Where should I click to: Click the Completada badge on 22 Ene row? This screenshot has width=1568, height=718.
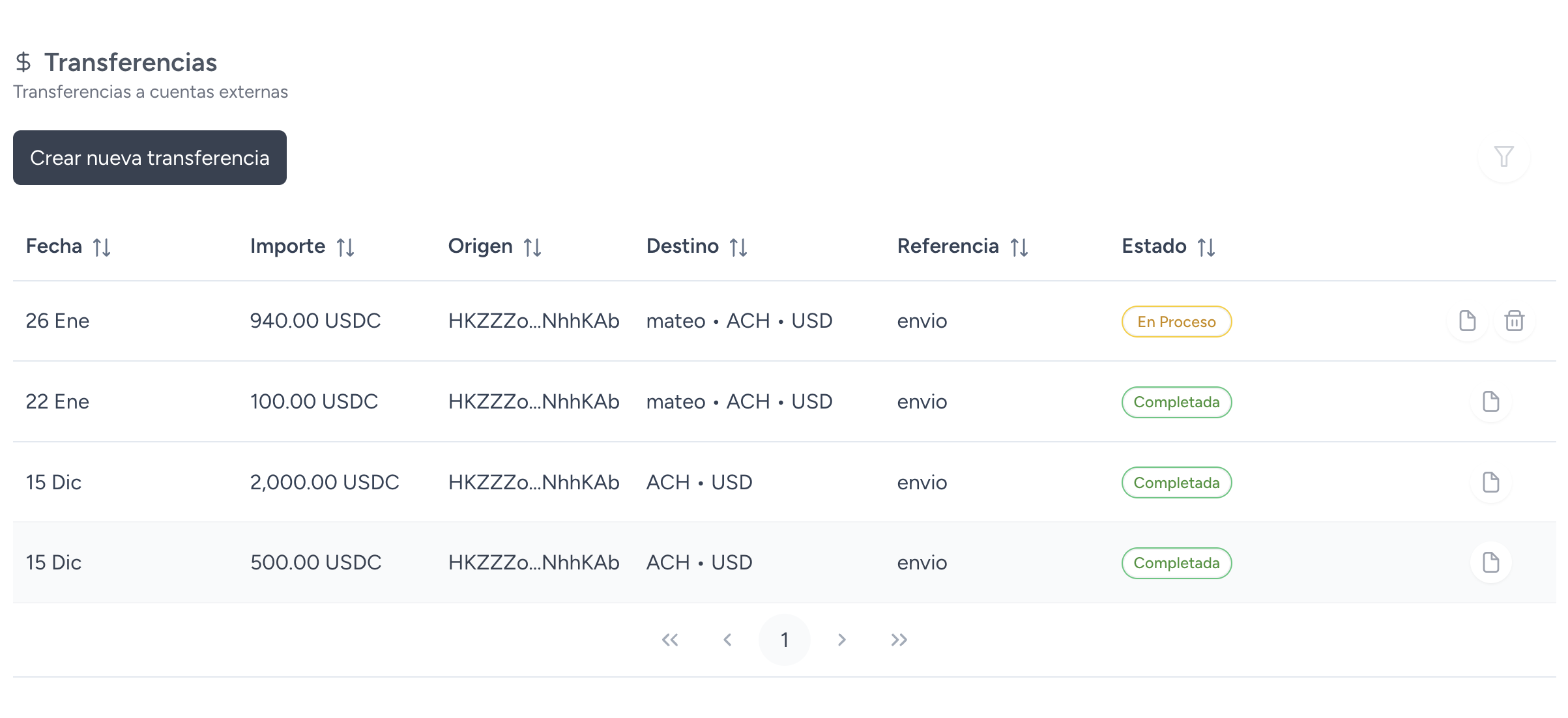[1176, 402]
